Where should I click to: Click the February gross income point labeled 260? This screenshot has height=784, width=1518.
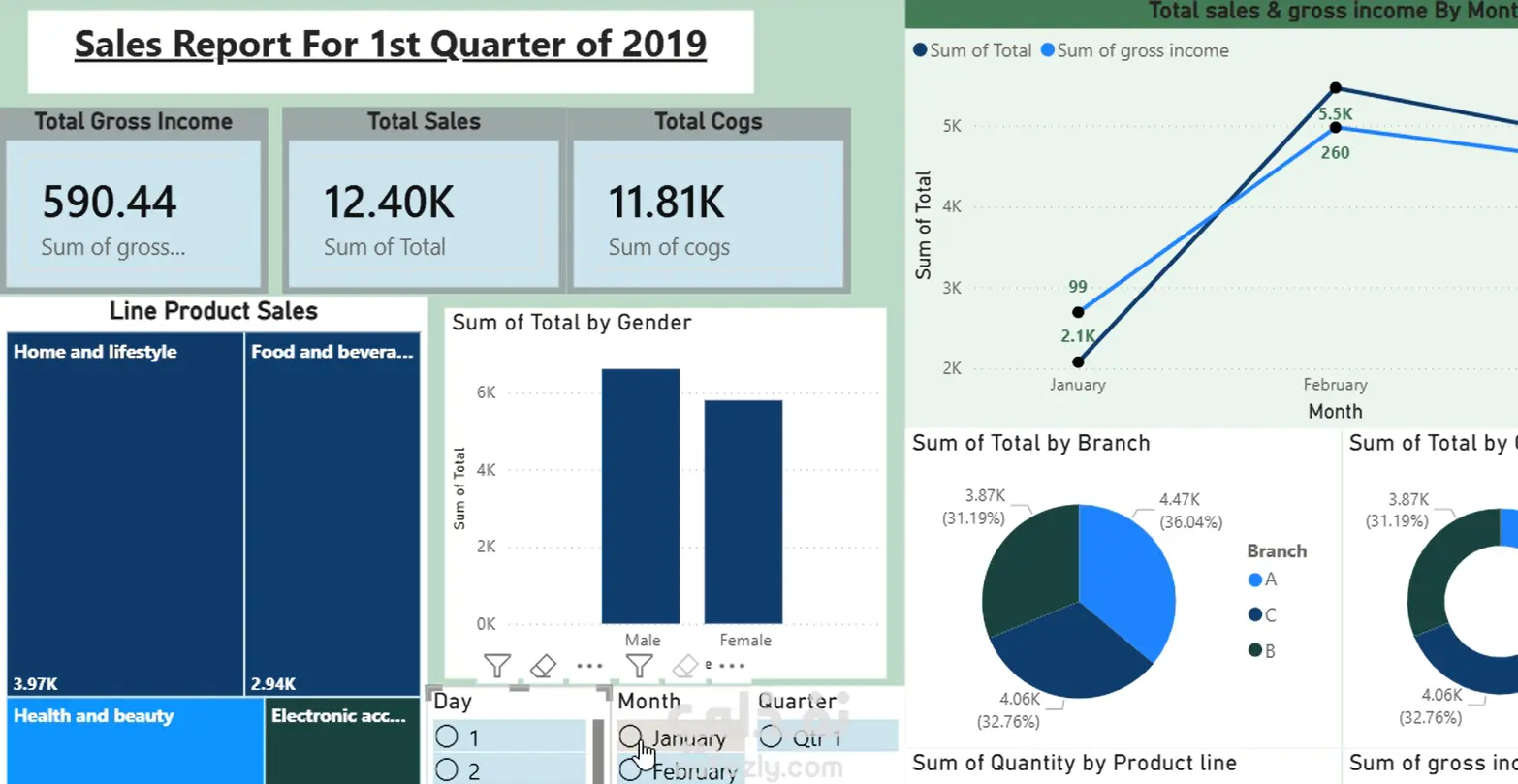1336,127
